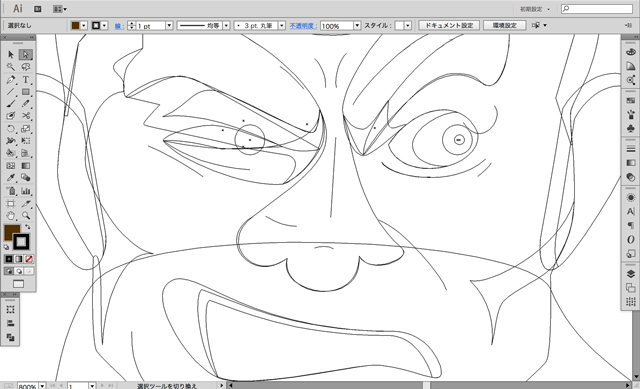Open the Align panel icon at the dock's bottom
This screenshot has height=389, width=640.
(631, 302)
